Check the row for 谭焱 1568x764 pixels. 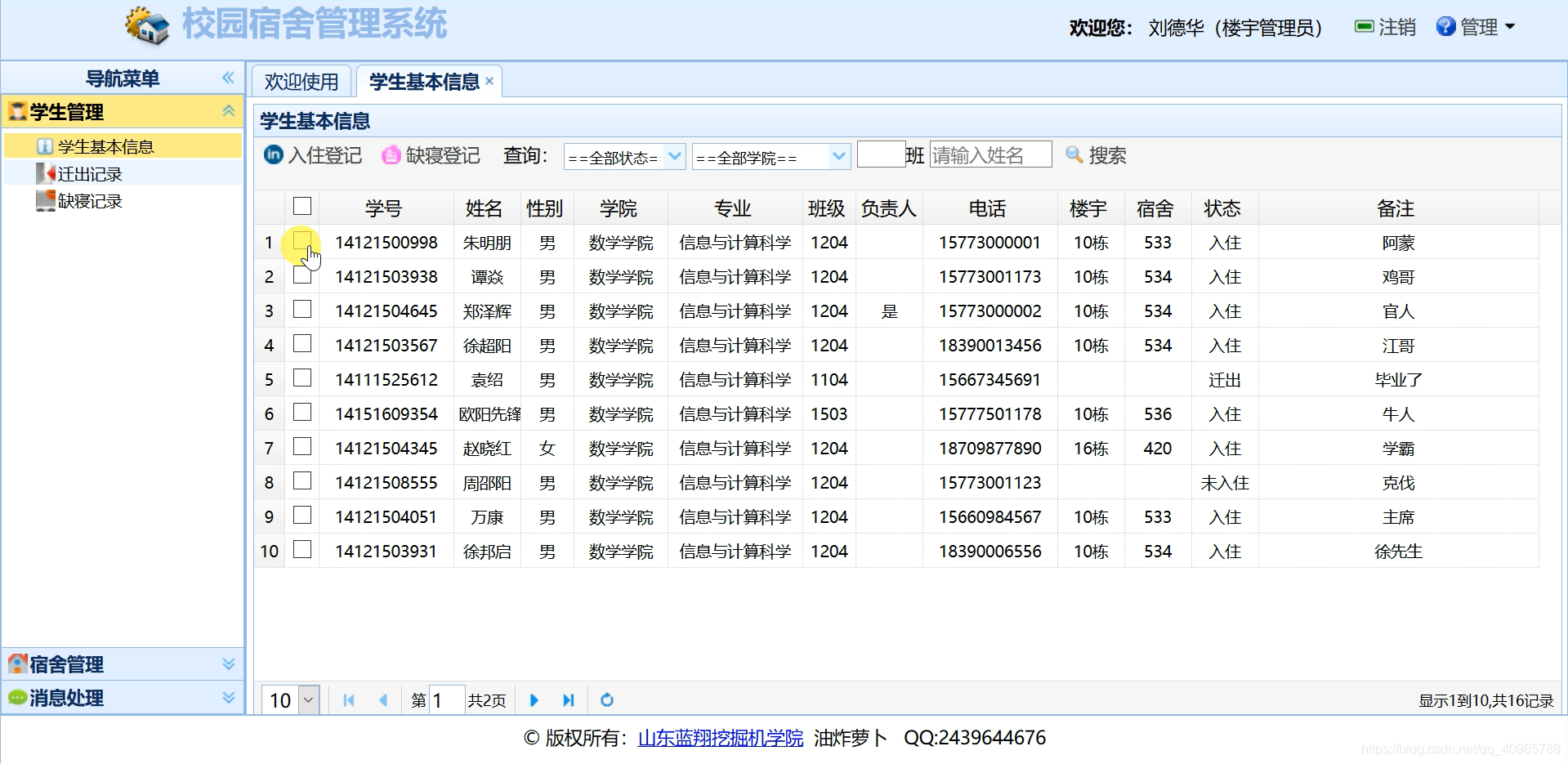click(x=302, y=275)
